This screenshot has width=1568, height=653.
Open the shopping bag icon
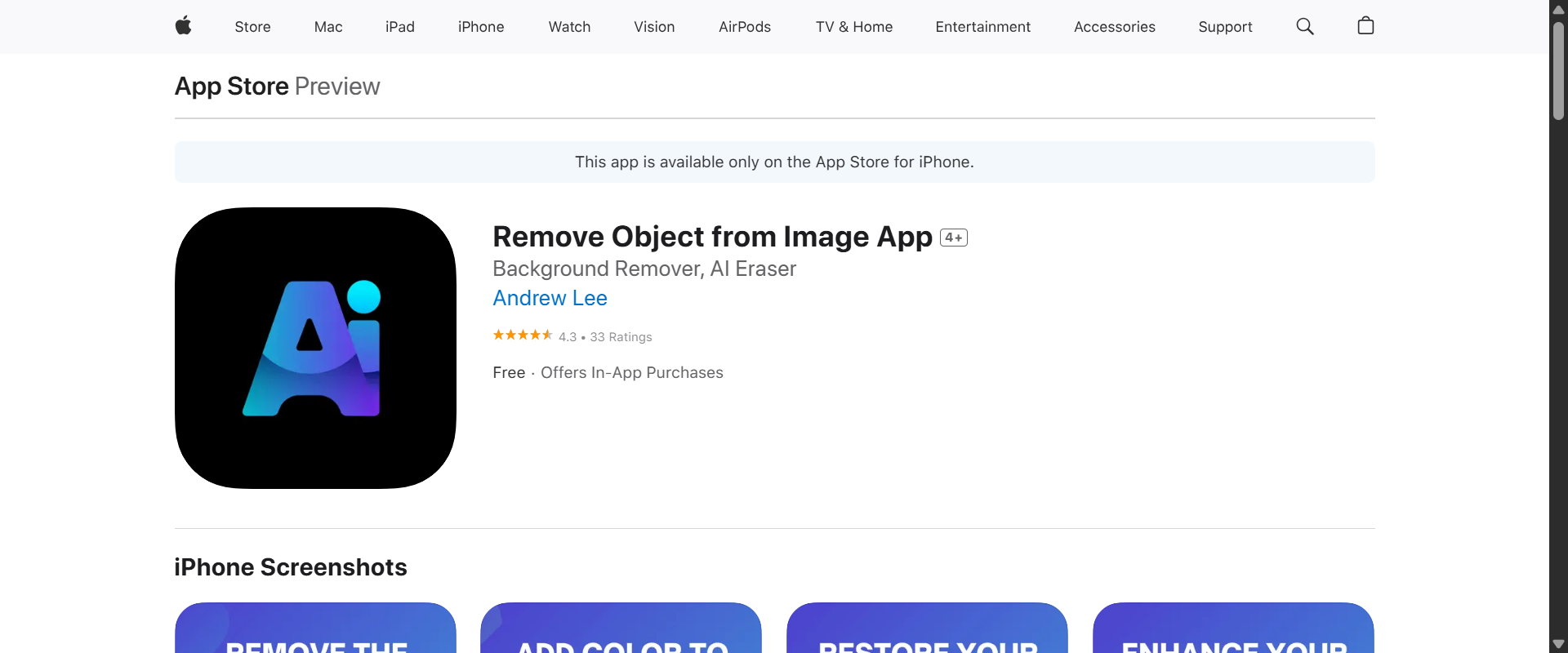[x=1365, y=26]
